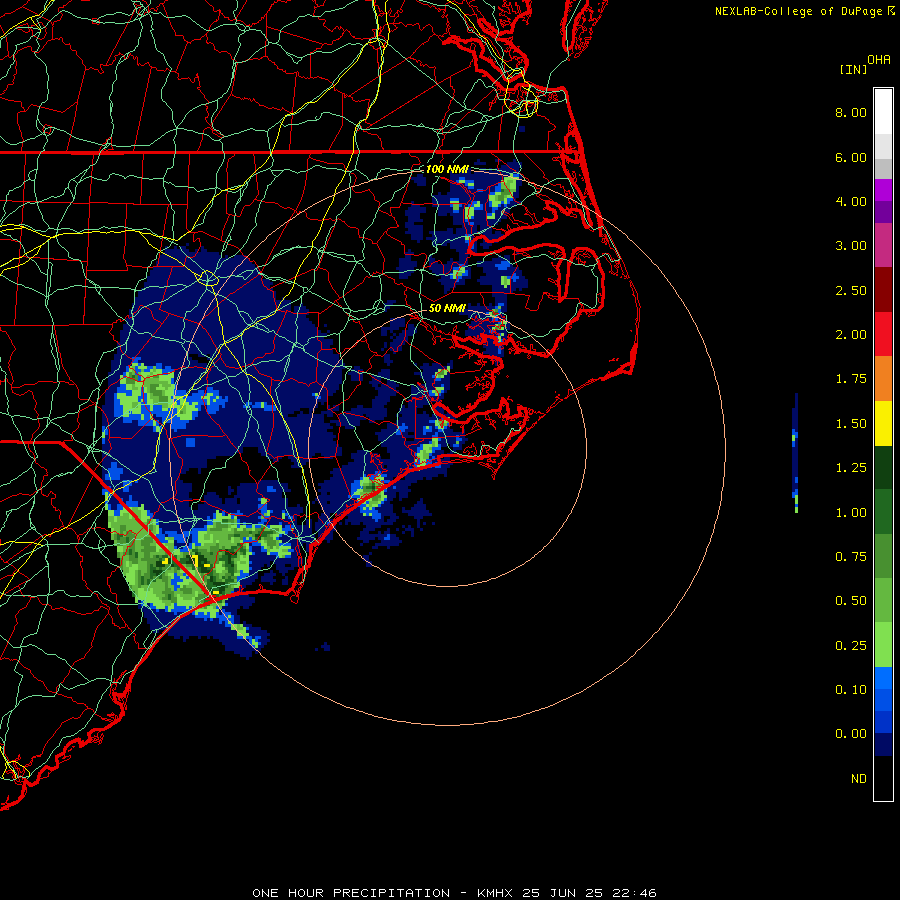Click the 0.10 legend value
Viewport: 900px width, 900px height.
point(851,690)
